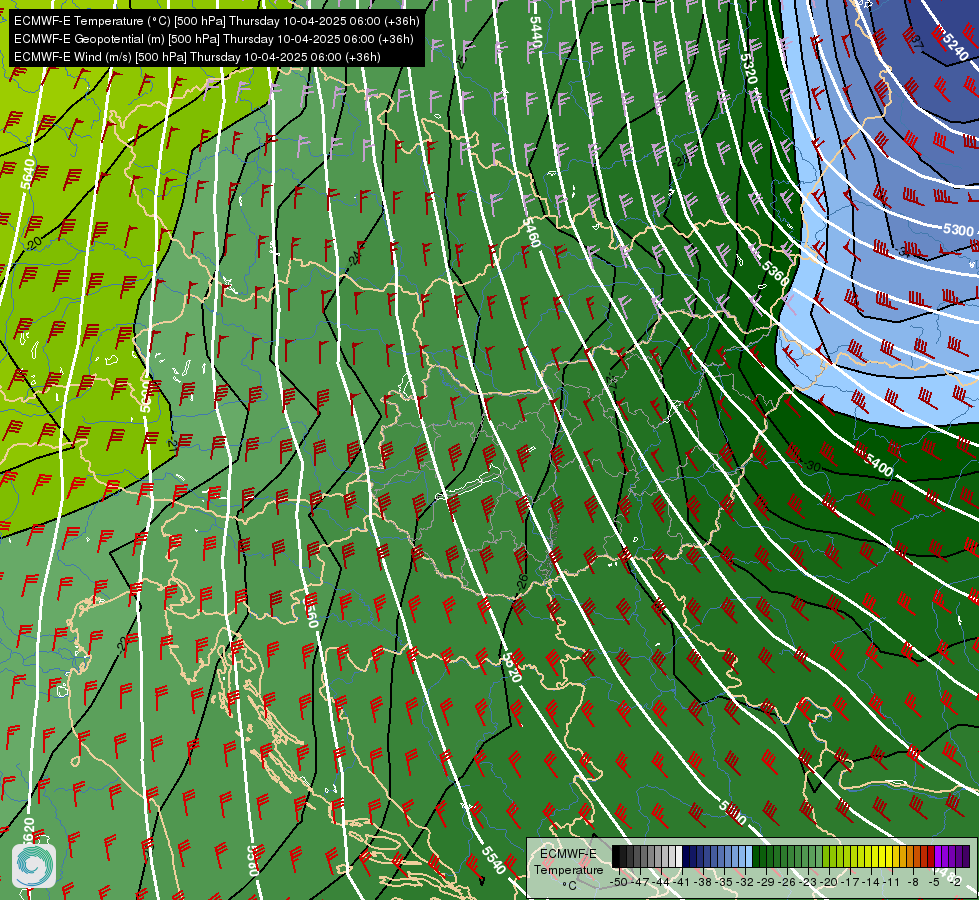Click the 5640 geopotential contour label

tap(27, 174)
